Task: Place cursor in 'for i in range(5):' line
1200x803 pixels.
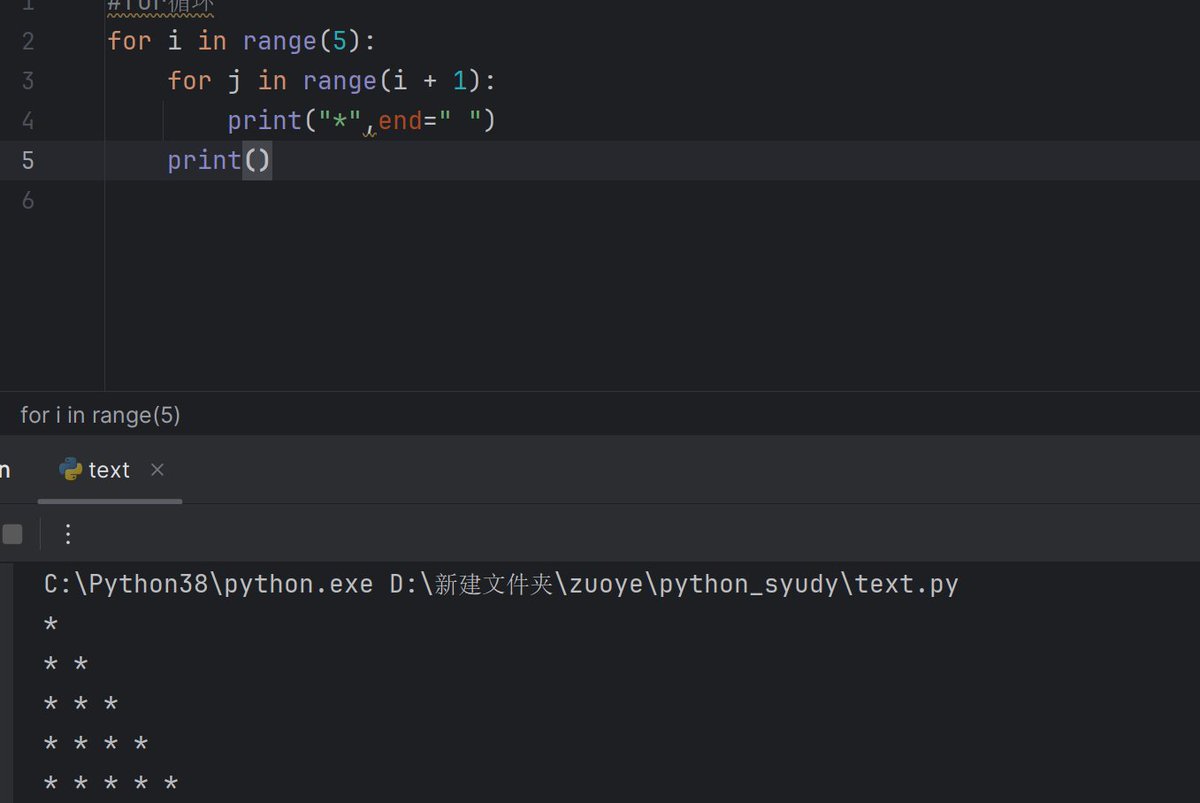Action: pos(240,41)
